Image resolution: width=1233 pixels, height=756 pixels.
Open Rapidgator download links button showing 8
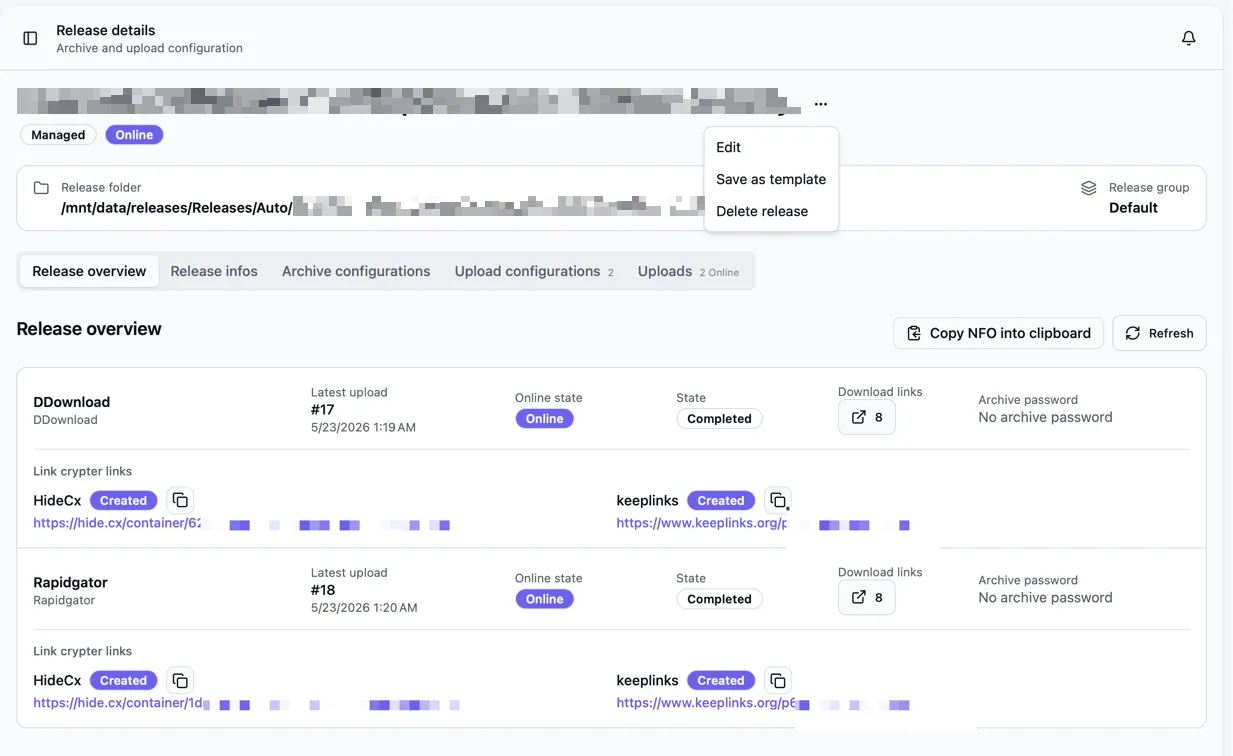click(x=867, y=597)
